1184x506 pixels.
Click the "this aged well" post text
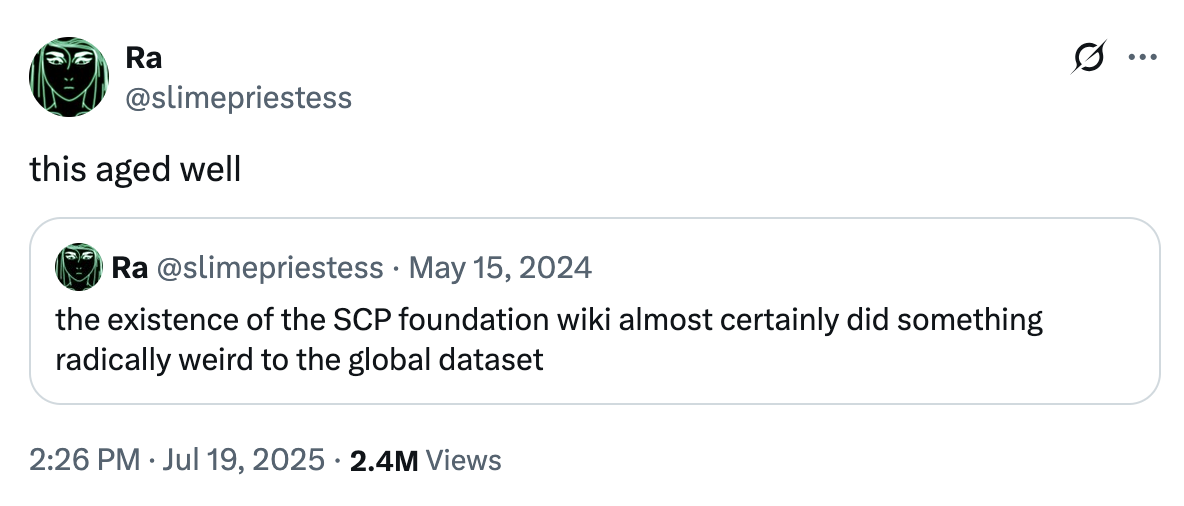pos(135,170)
